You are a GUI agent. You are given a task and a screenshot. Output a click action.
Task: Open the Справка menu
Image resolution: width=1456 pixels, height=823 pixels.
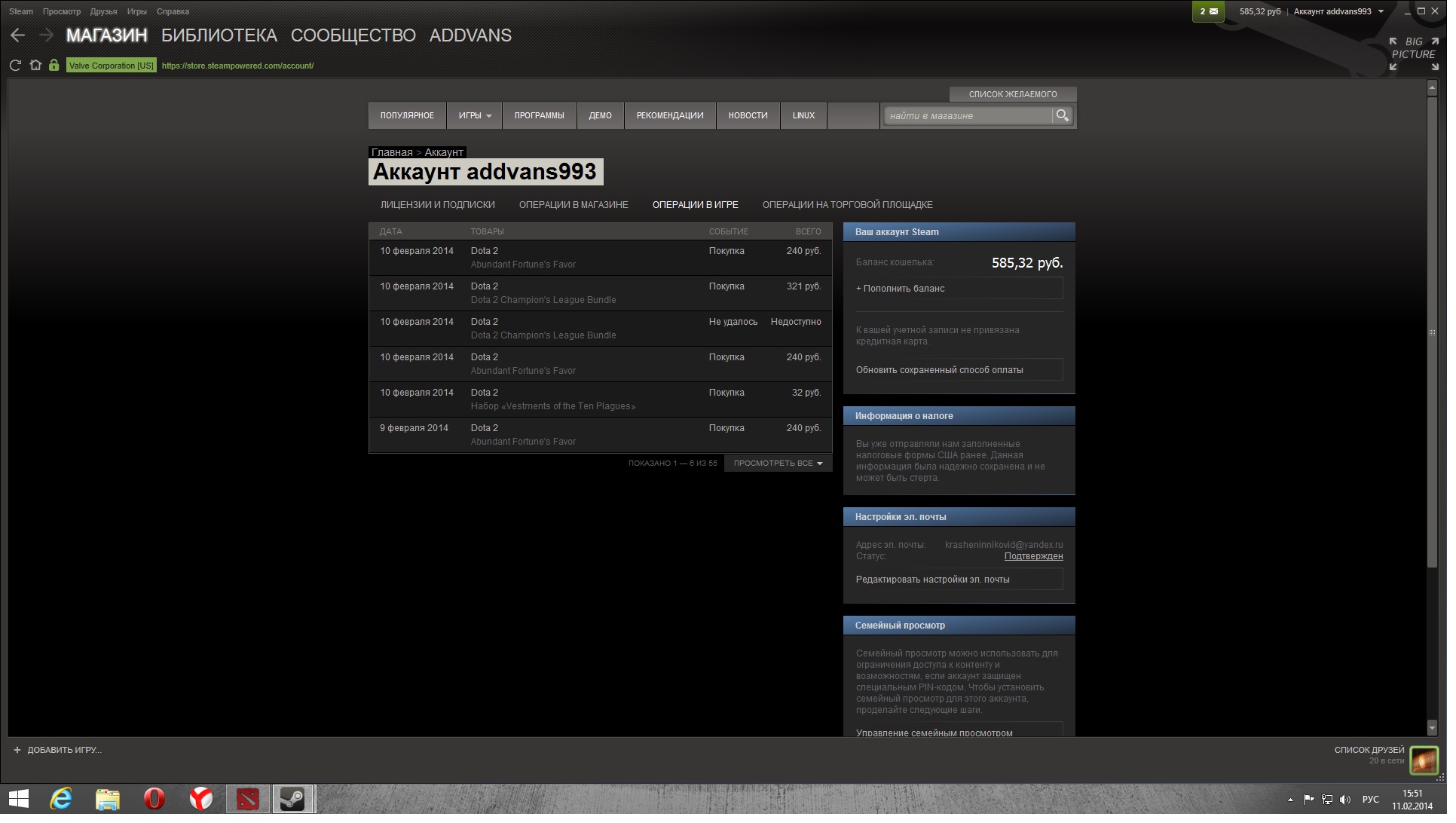click(174, 11)
